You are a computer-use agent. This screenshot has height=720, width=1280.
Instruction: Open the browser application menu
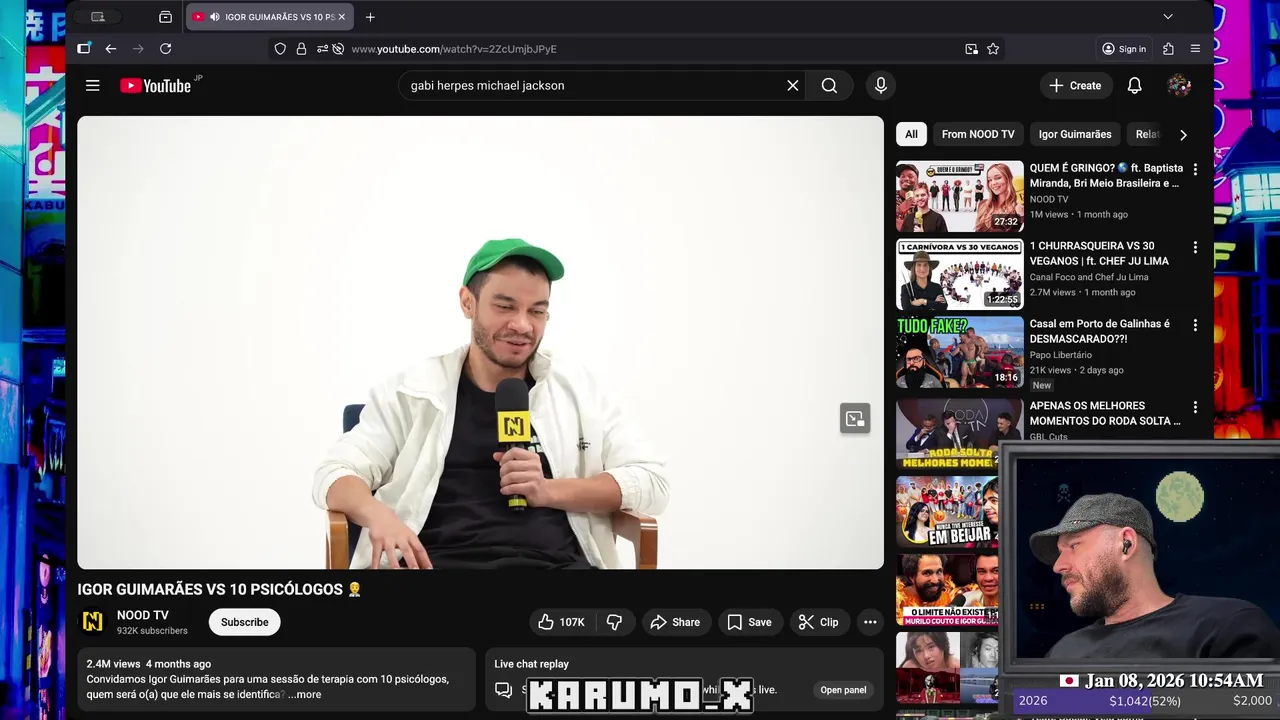pos(1195,49)
